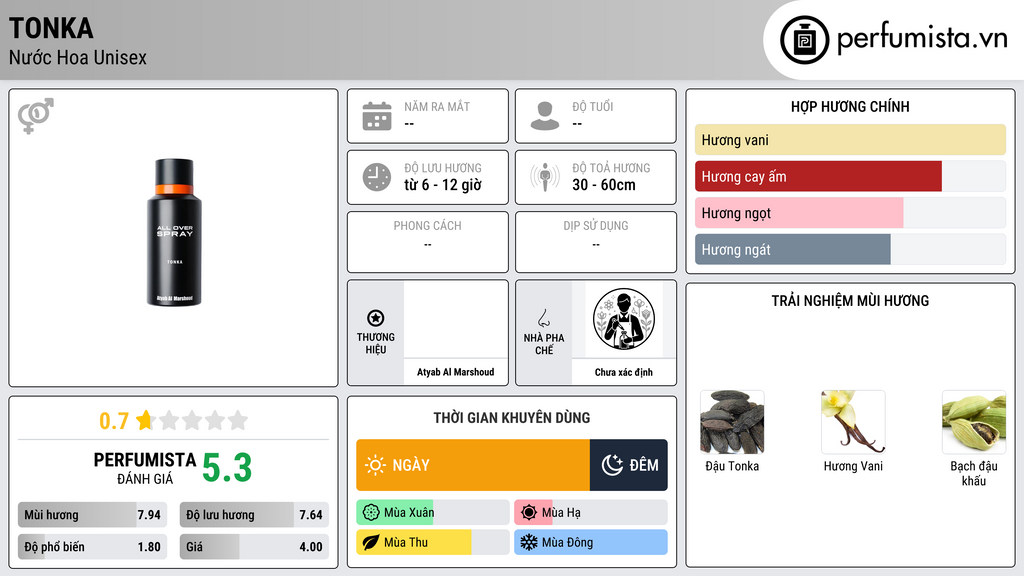Click the Đậu Tonka ingredient image
Image resolution: width=1024 pixels, height=576 pixels.
732,423
